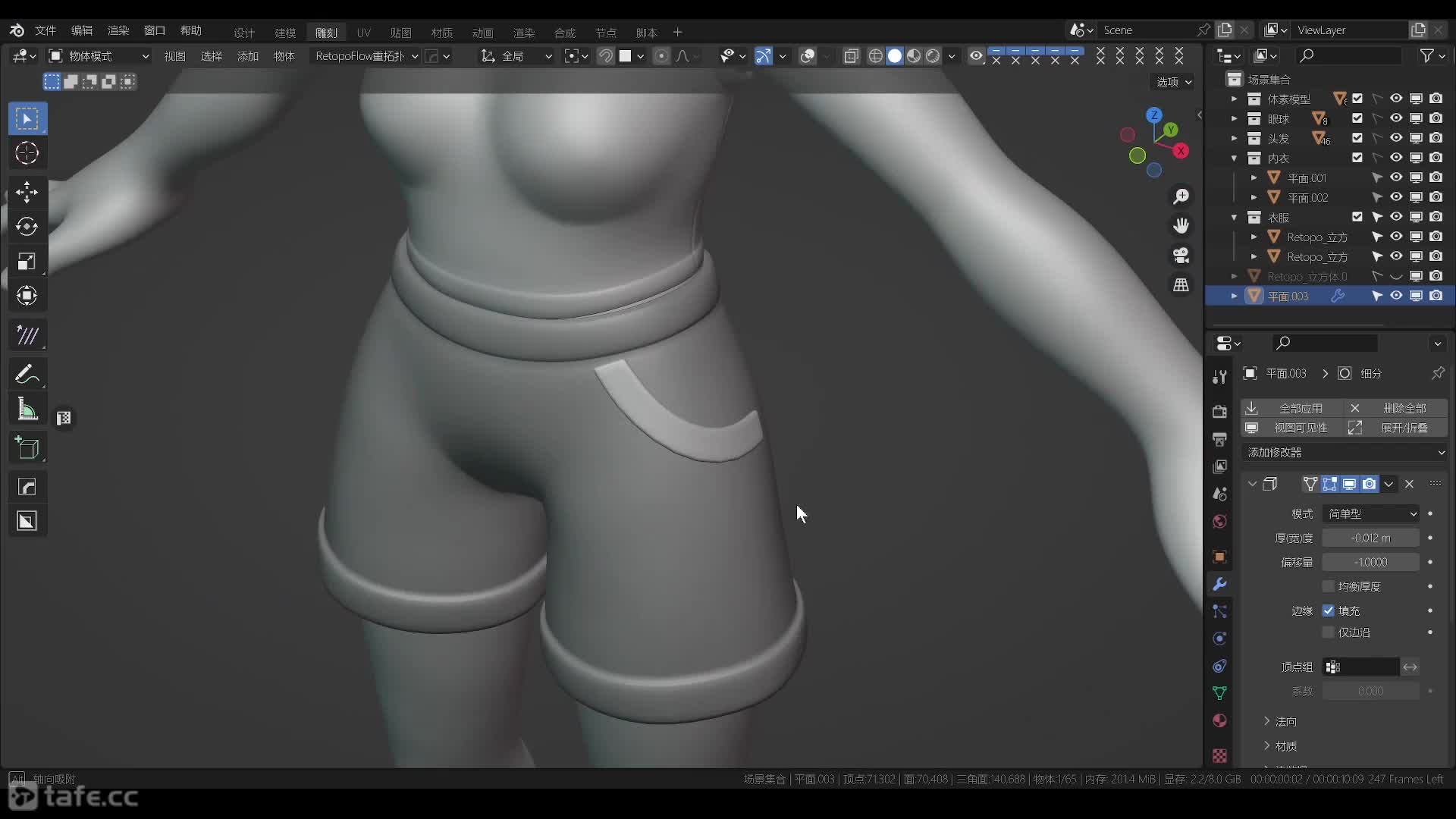Viewport: 1456px width, 819px height.
Task: Enable the 仅边沿 checkbox
Action: pos(1328,632)
